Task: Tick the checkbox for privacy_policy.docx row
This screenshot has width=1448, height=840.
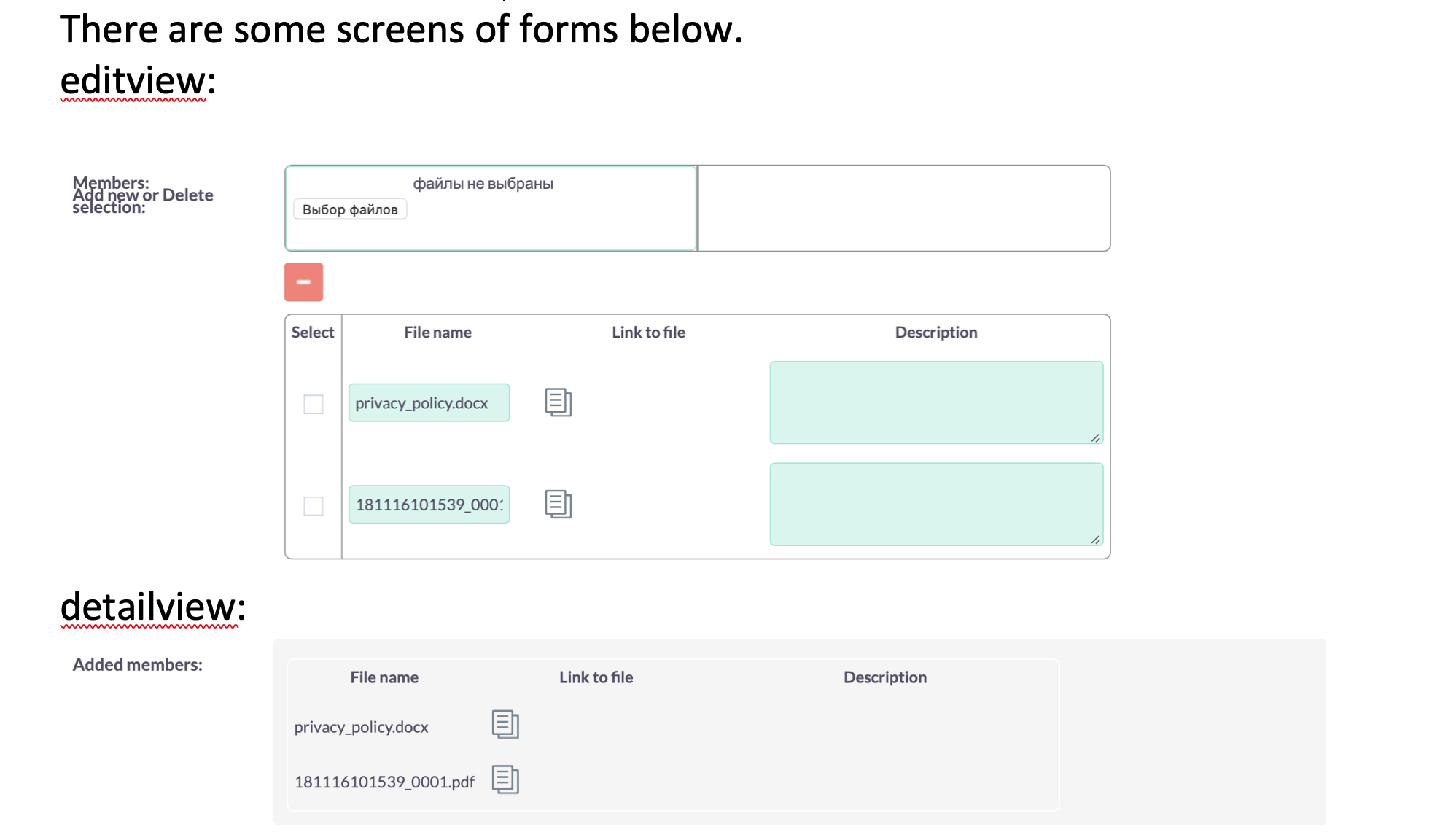Action: coord(314,404)
